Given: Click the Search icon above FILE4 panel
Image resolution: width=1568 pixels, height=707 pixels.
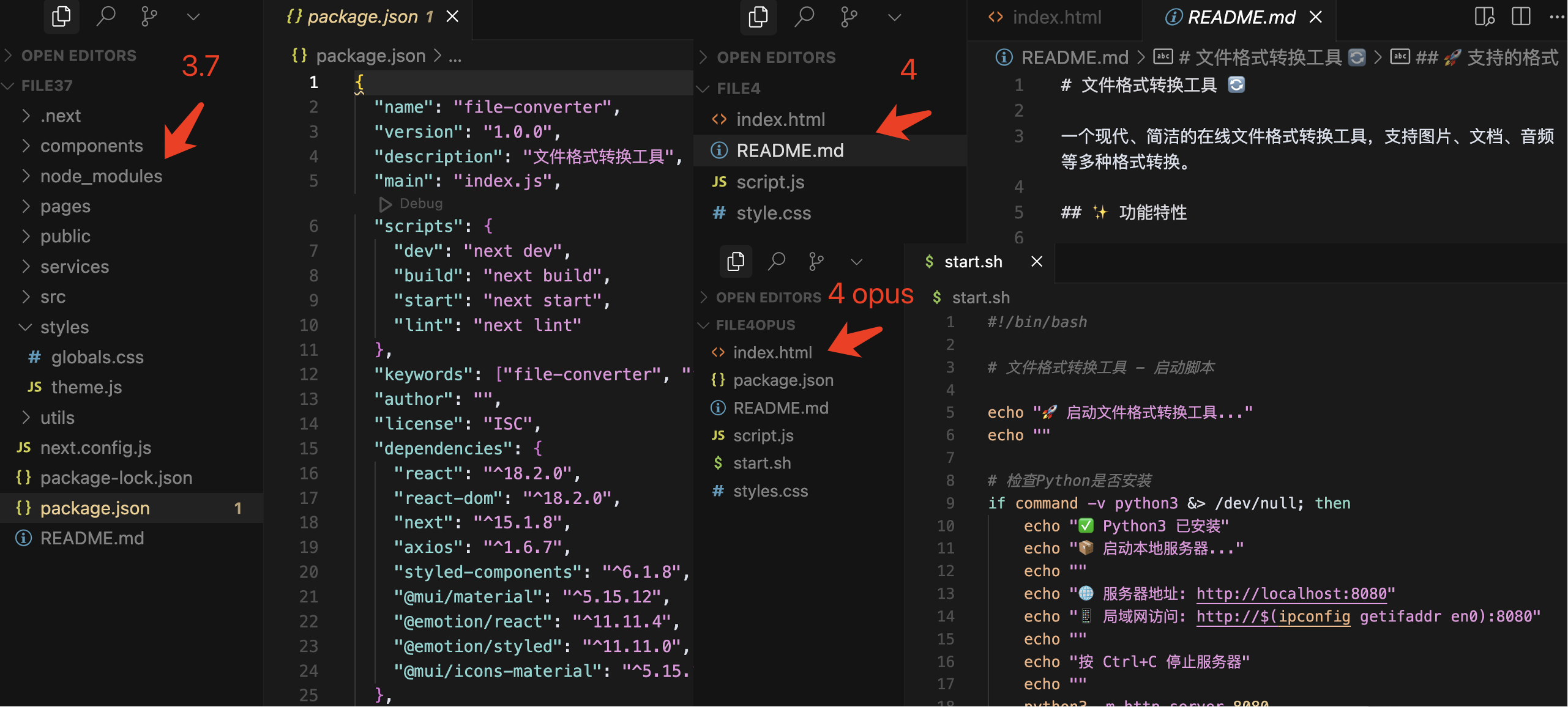Looking at the screenshot, I should tap(804, 17).
